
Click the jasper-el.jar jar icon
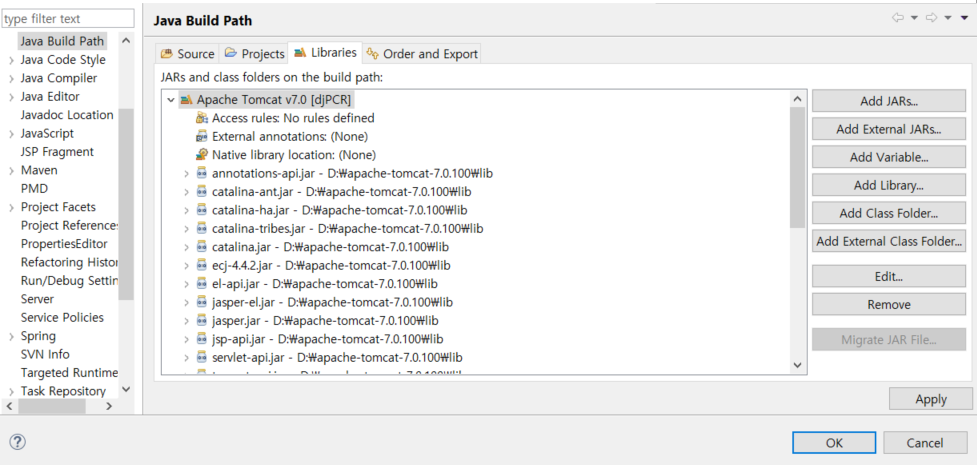pyautogui.click(x=201, y=302)
